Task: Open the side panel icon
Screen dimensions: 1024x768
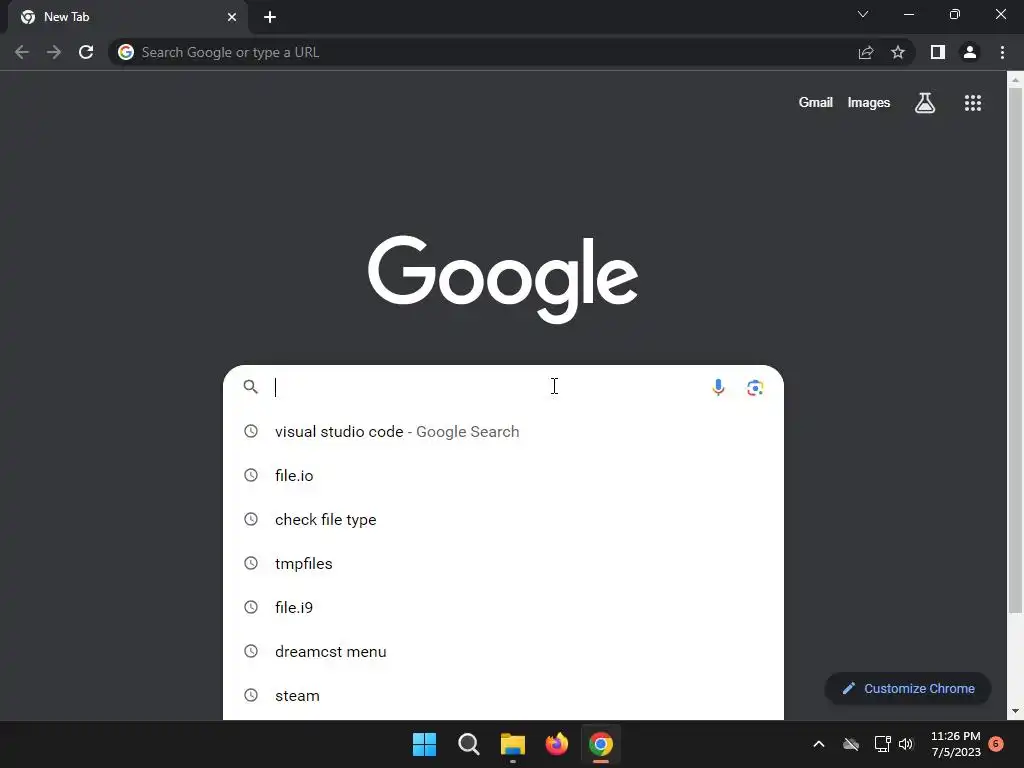Action: tap(938, 52)
